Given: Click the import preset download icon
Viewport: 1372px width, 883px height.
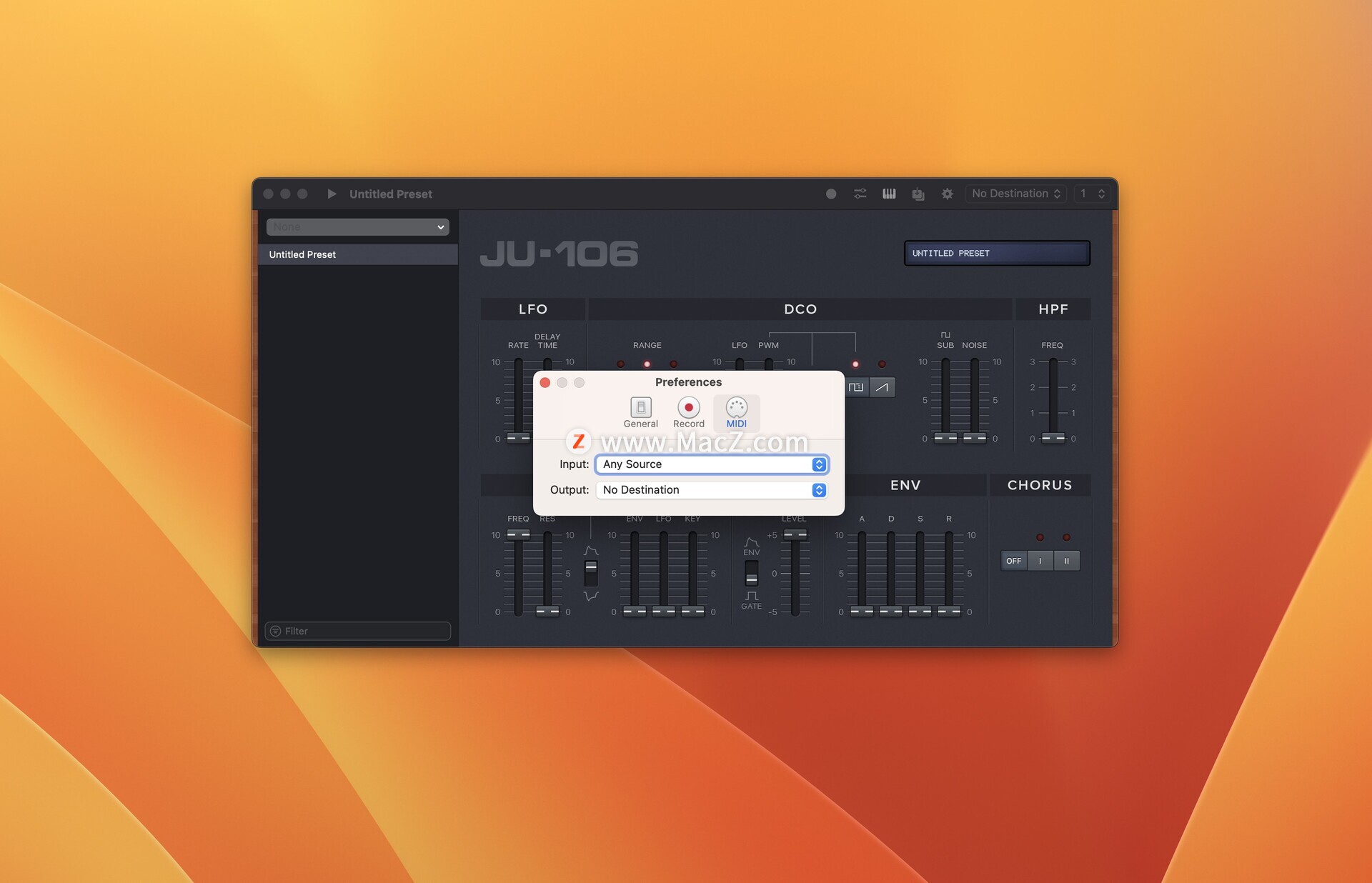Looking at the screenshot, I should pyautogui.click(x=918, y=194).
